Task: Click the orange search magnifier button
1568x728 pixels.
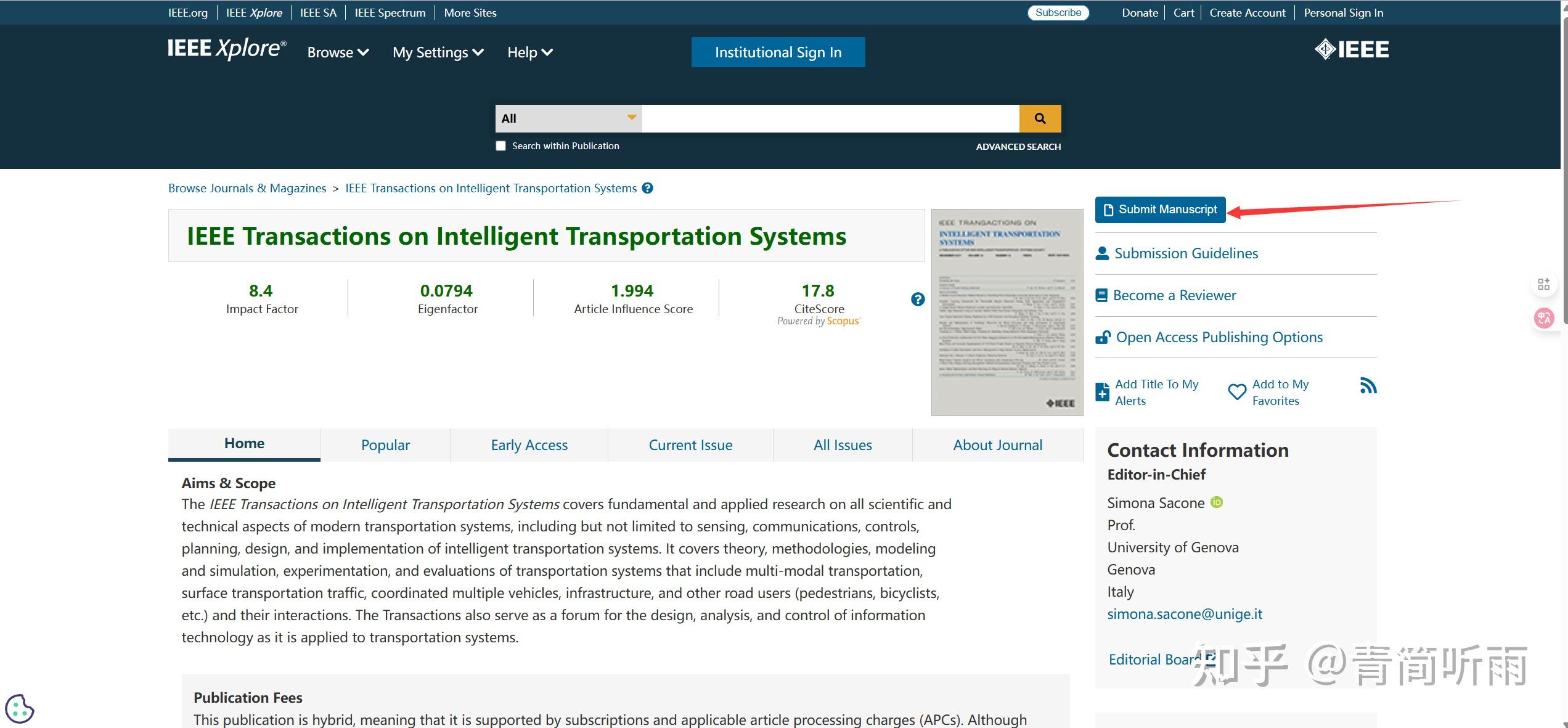Action: 1040,118
